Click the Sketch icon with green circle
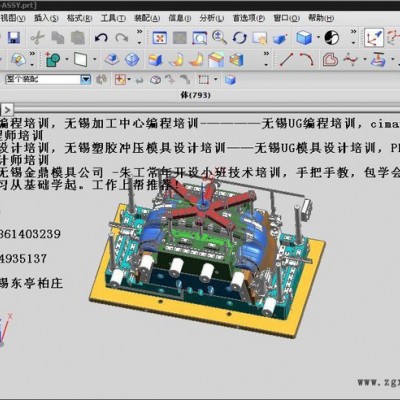 (52, 60)
